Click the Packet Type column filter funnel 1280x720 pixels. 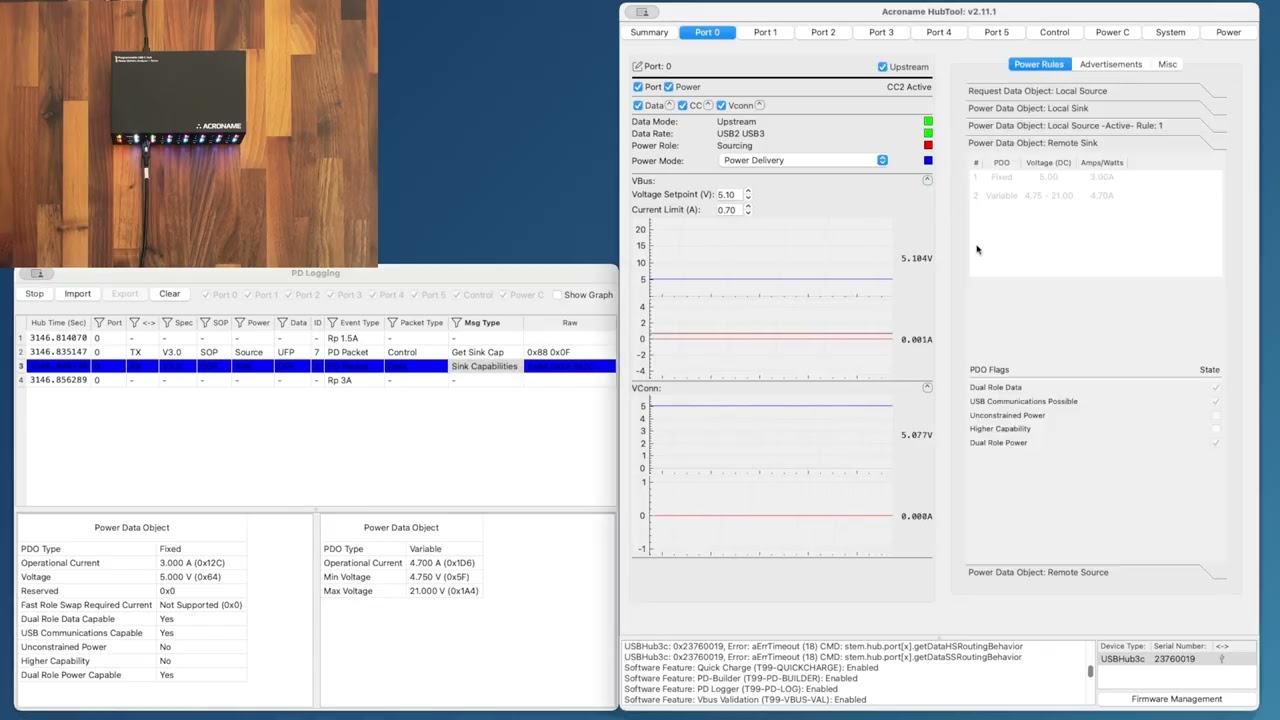(x=392, y=323)
